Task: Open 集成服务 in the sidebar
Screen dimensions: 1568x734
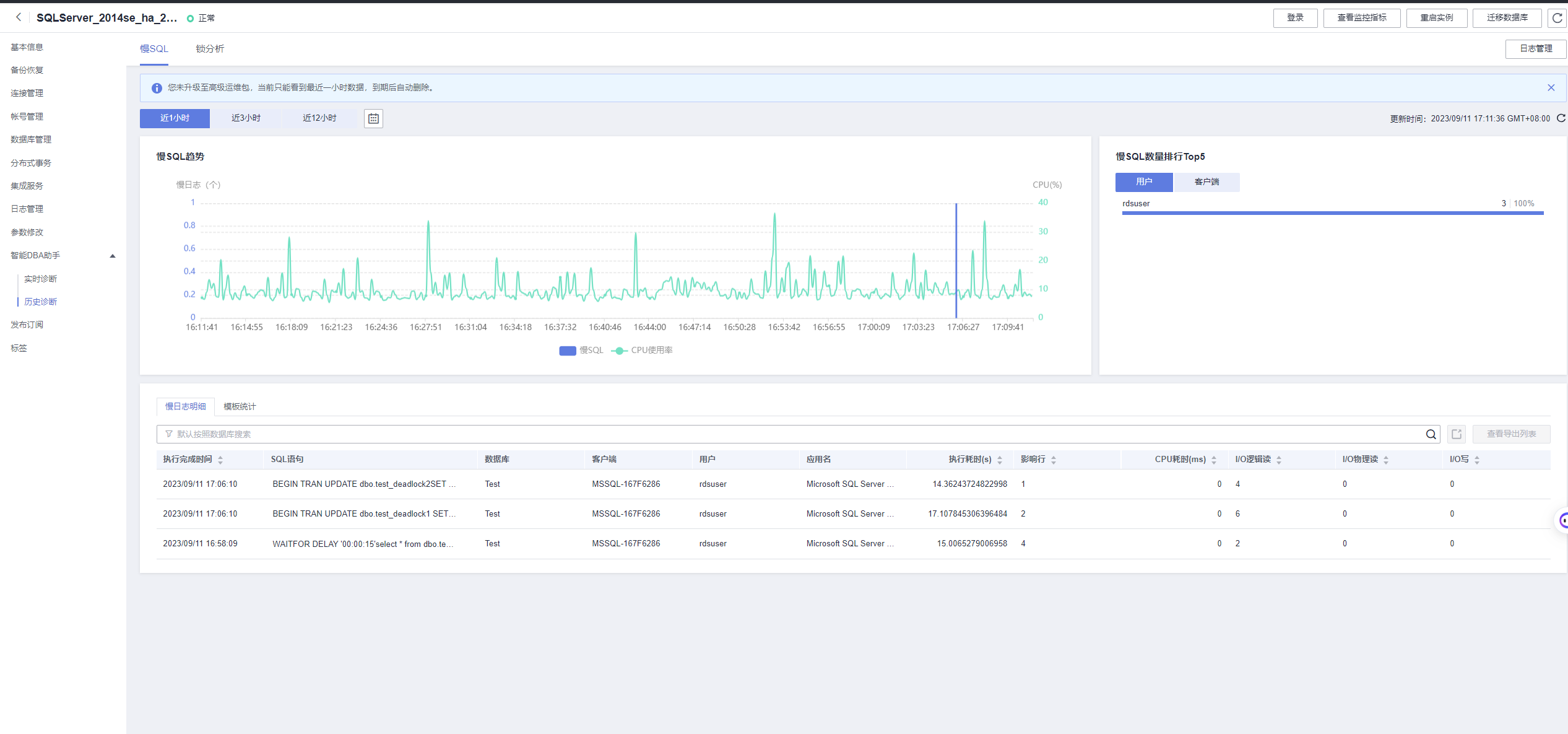Action: (27, 186)
